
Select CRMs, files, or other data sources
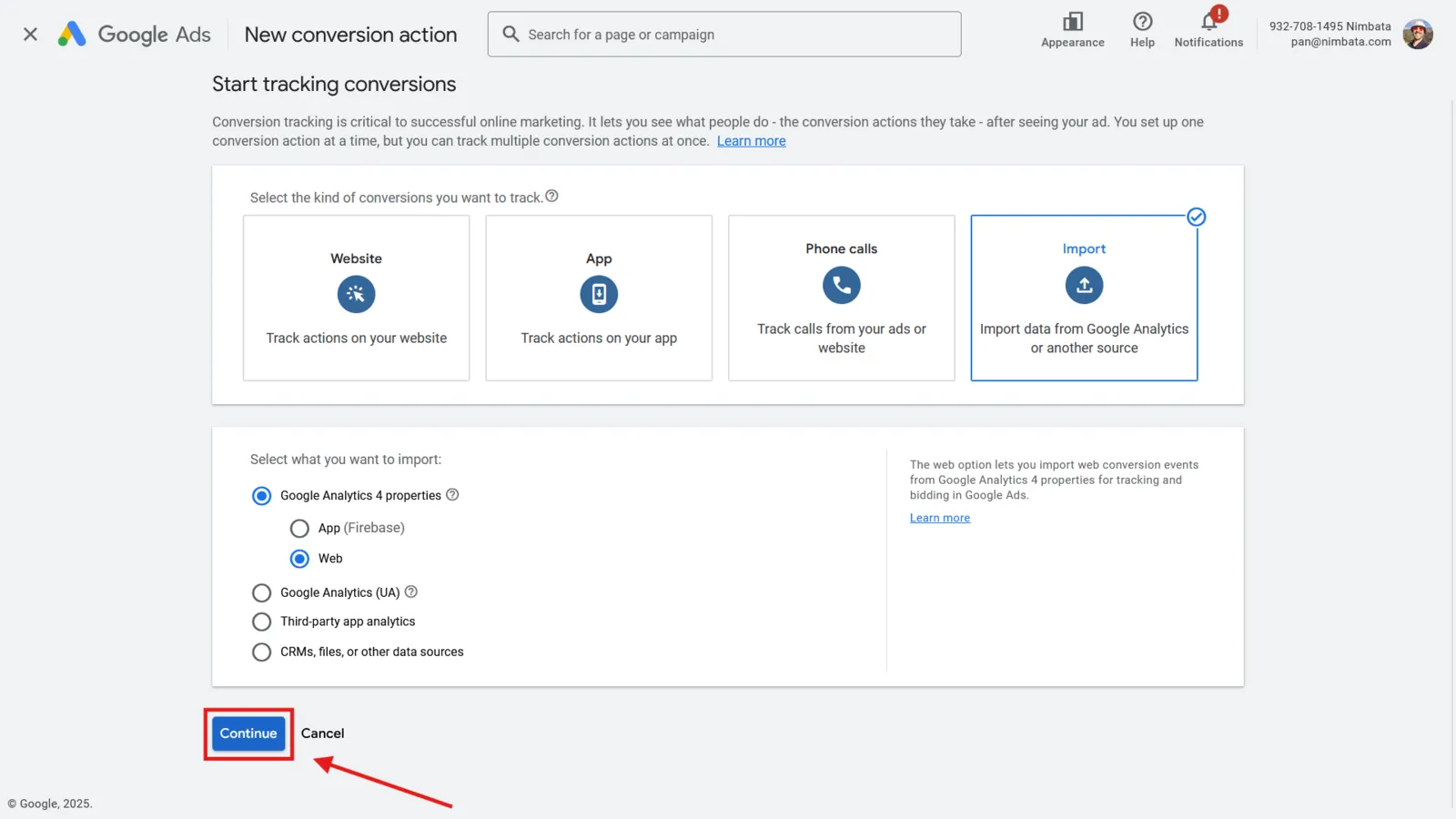point(261,652)
